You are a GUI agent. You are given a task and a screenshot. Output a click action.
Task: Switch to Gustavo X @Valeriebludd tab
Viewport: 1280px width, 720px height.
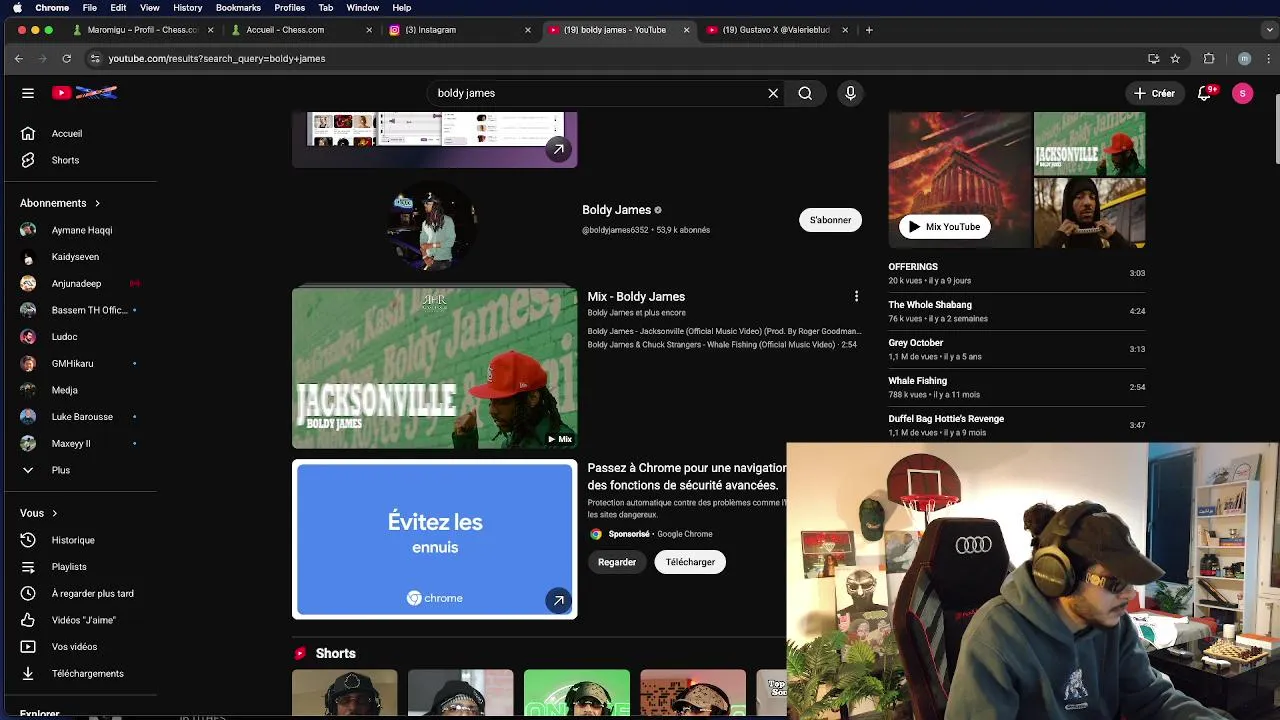click(777, 30)
